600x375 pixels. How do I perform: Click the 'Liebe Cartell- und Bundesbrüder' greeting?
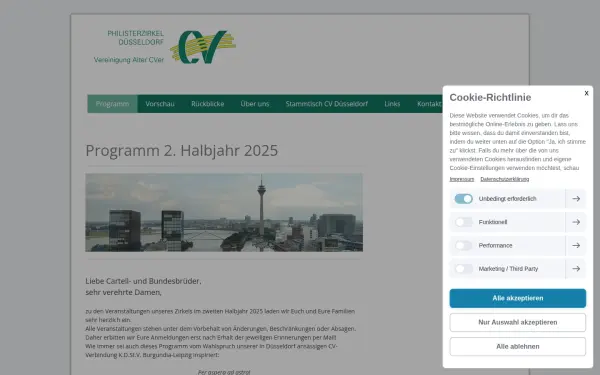pos(143,281)
